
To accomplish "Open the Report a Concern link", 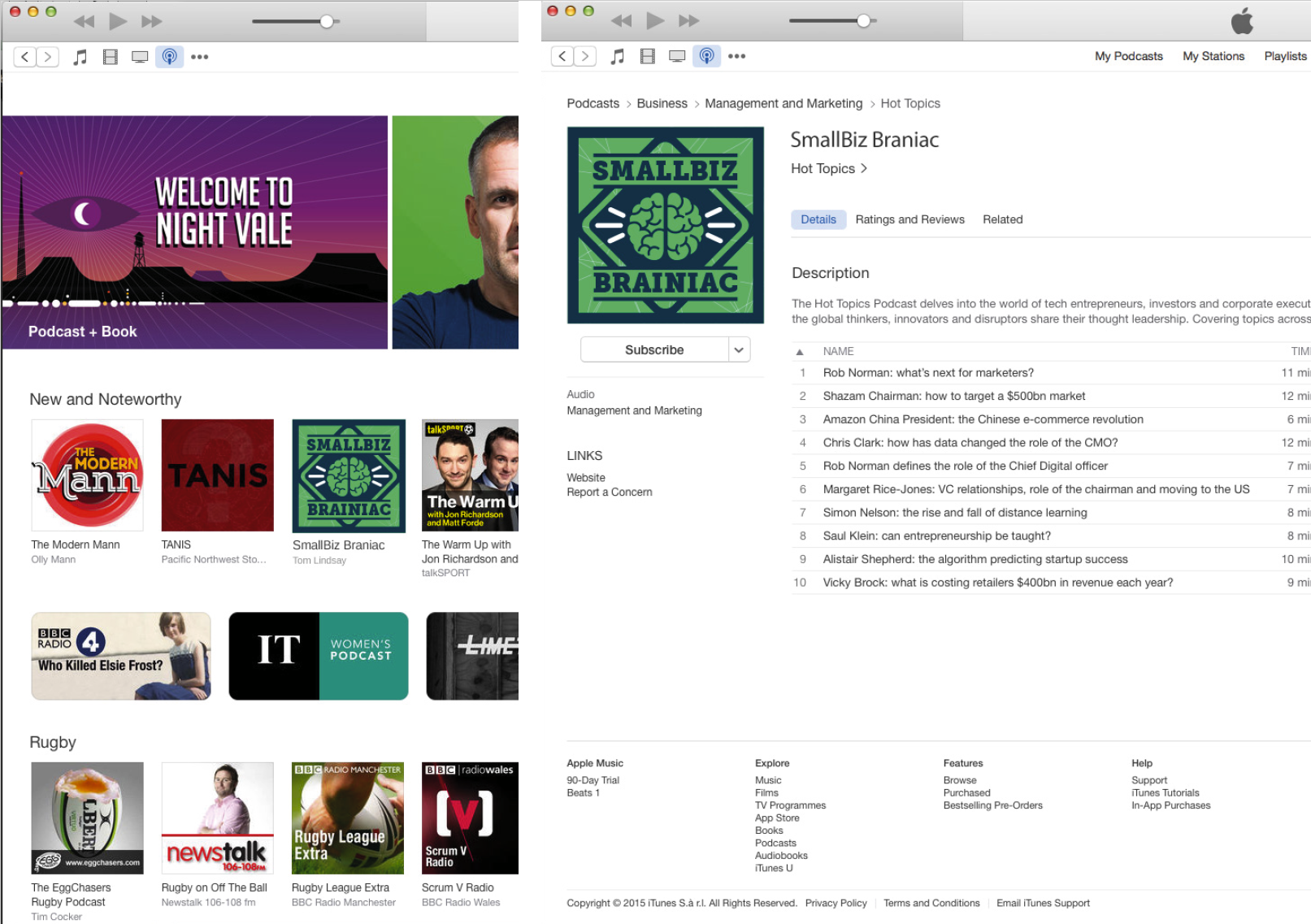I will (x=610, y=492).
